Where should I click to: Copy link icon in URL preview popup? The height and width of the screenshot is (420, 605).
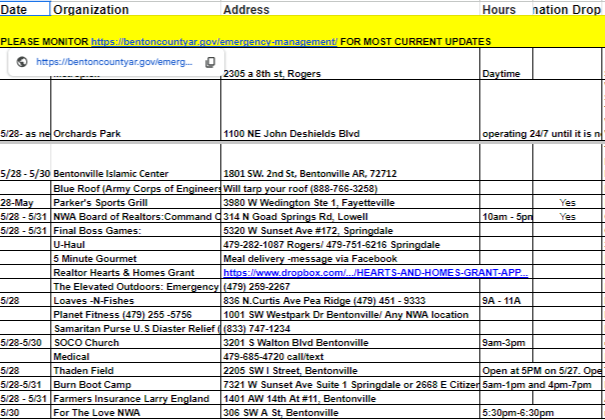point(210,62)
